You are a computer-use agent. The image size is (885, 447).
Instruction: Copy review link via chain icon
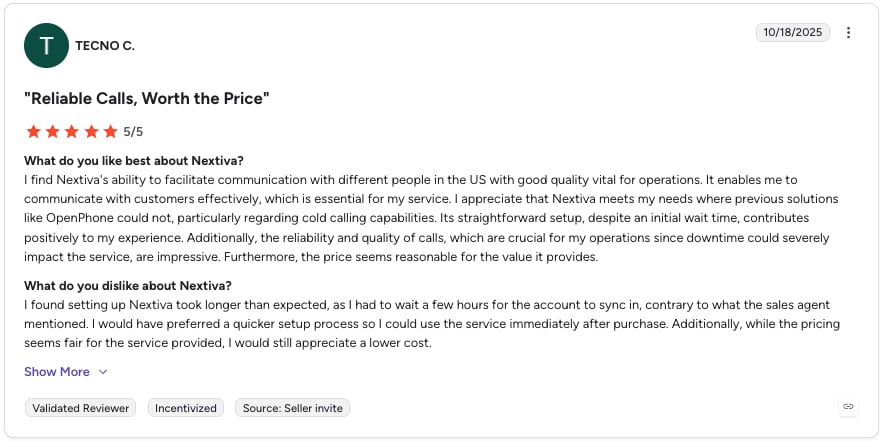pos(848,406)
